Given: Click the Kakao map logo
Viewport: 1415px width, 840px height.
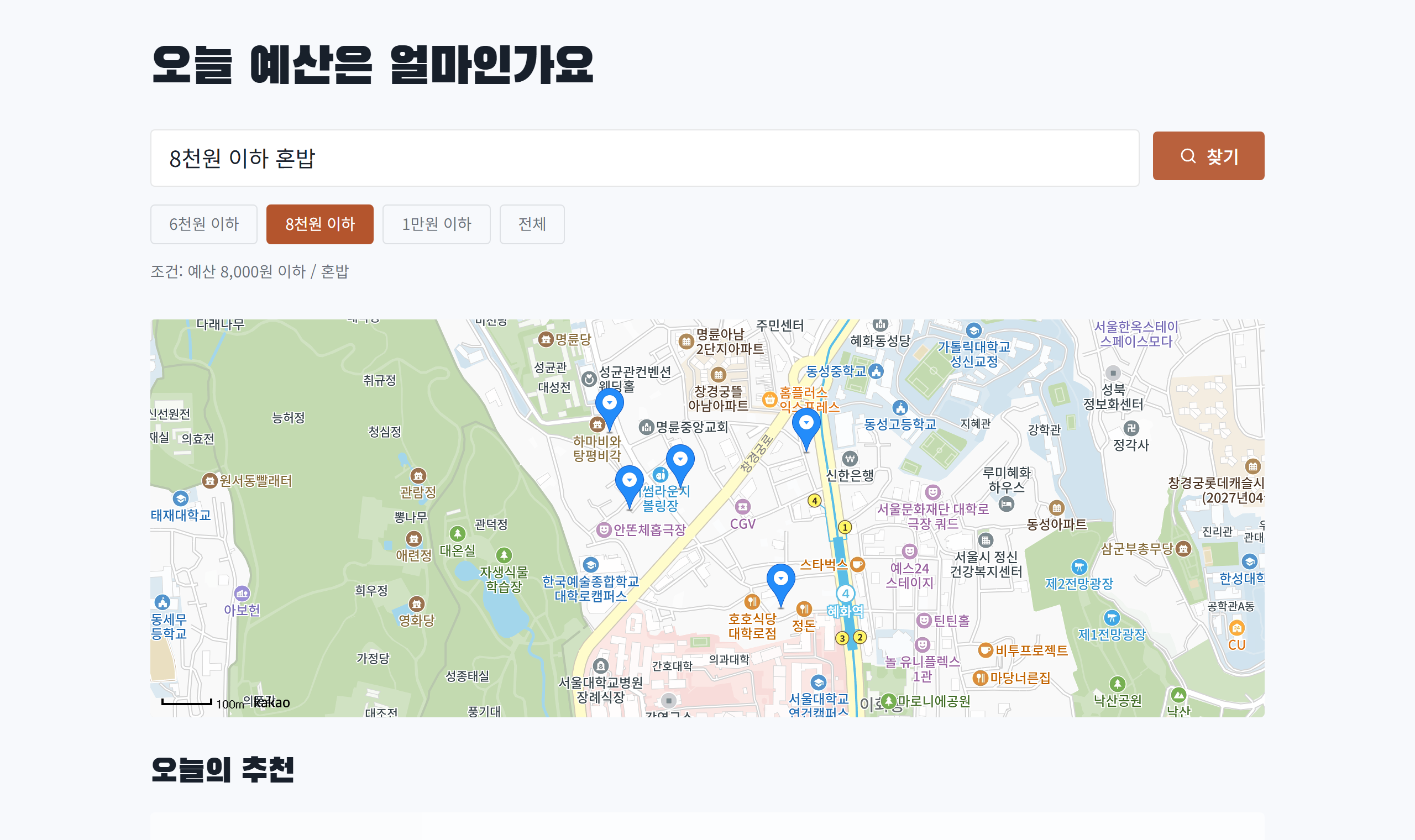Looking at the screenshot, I should pos(272,703).
